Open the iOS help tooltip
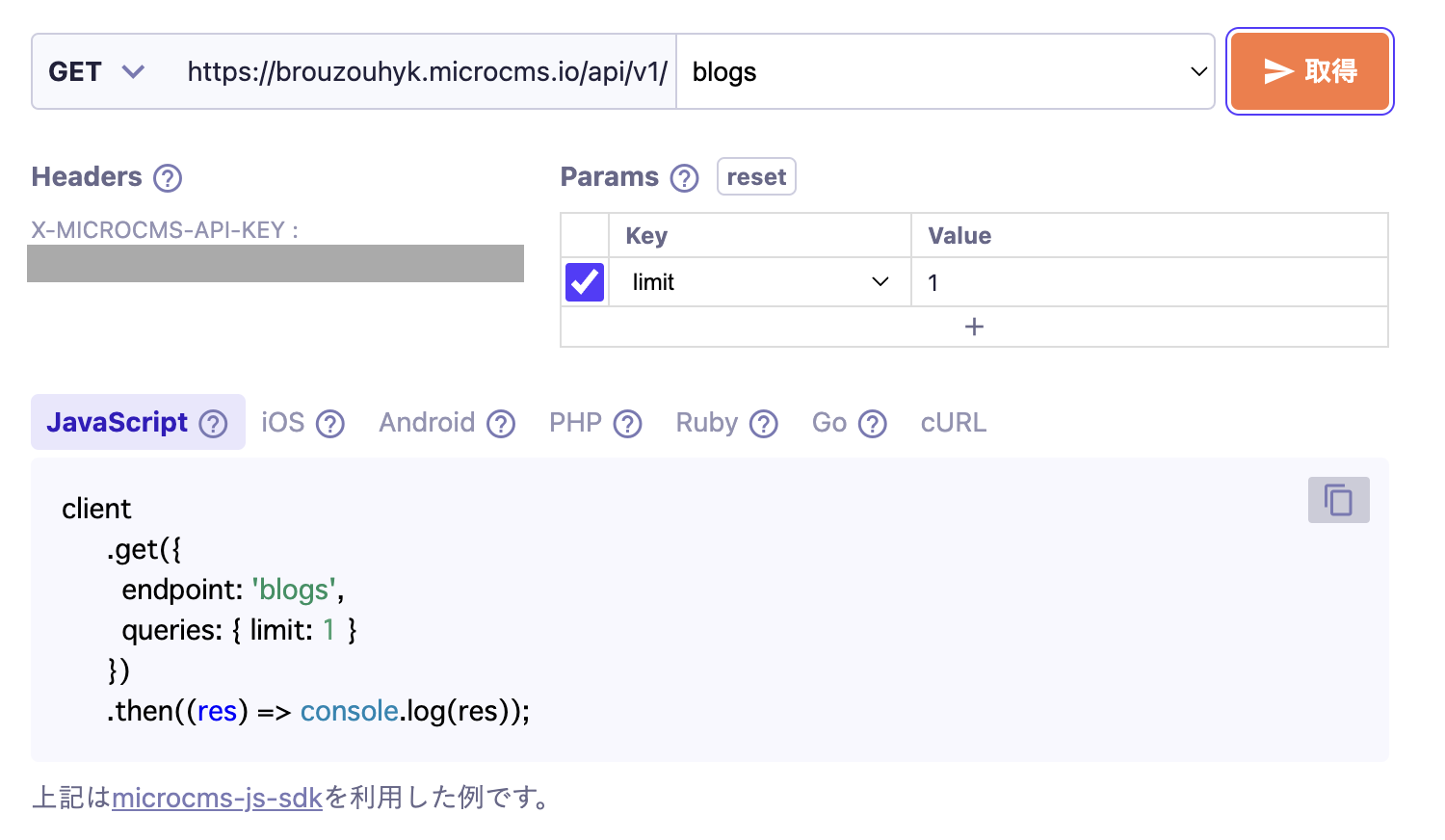1445x840 pixels. coord(328,423)
